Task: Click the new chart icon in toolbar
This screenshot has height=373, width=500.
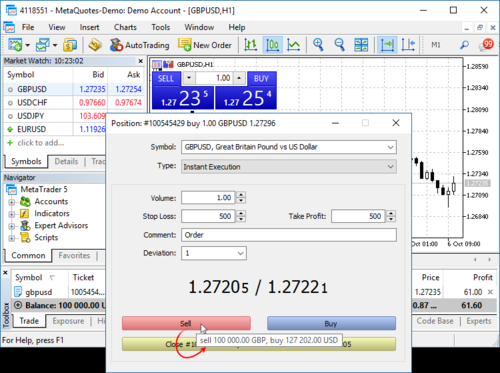Action: [x=15, y=45]
